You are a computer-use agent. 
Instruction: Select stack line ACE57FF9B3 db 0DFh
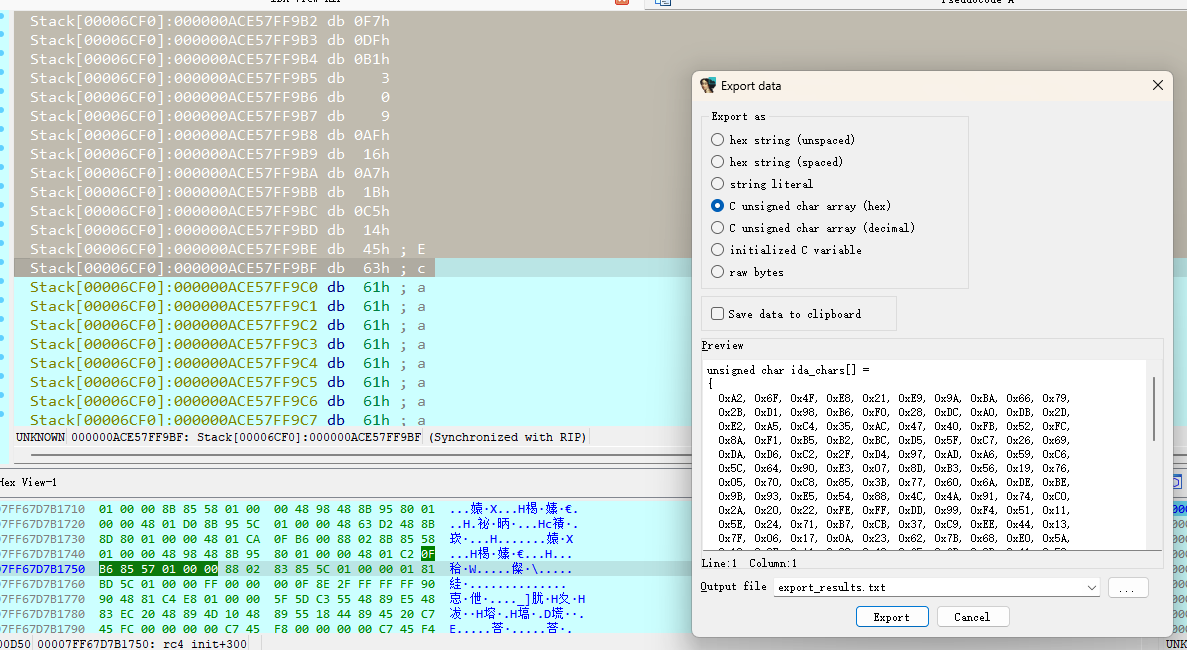tap(210, 40)
